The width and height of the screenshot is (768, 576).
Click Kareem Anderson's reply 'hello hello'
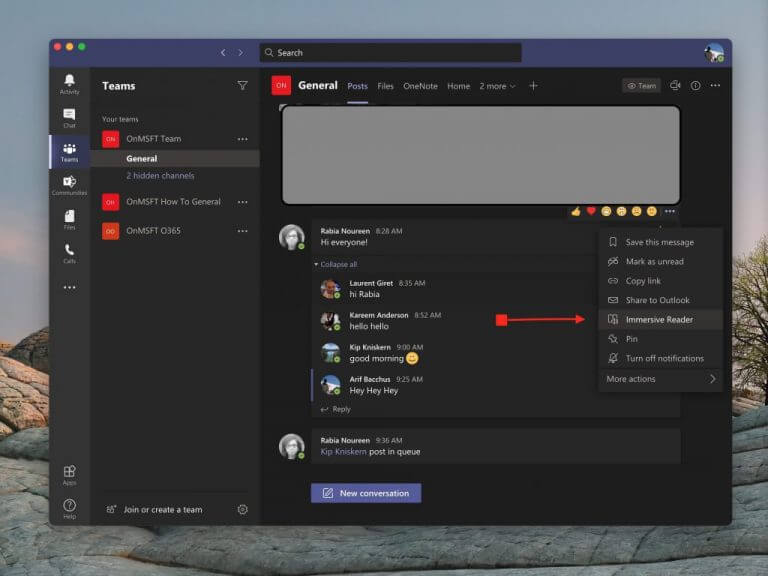[369, 327]
